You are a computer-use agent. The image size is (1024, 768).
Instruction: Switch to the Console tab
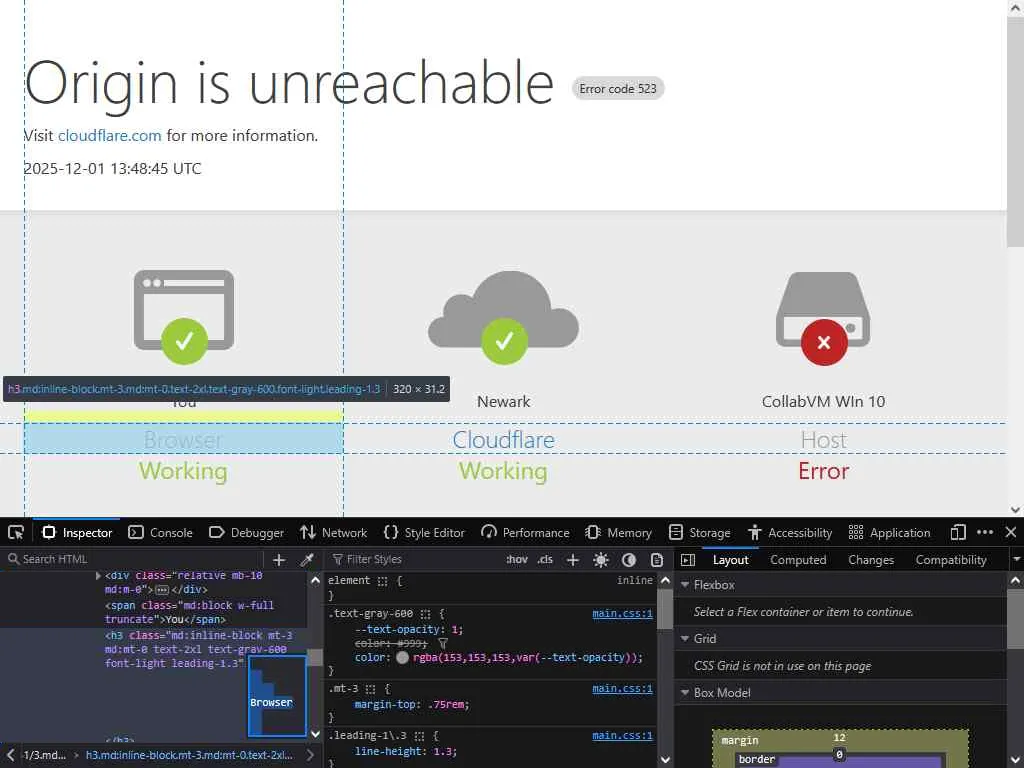coord(161,532)
